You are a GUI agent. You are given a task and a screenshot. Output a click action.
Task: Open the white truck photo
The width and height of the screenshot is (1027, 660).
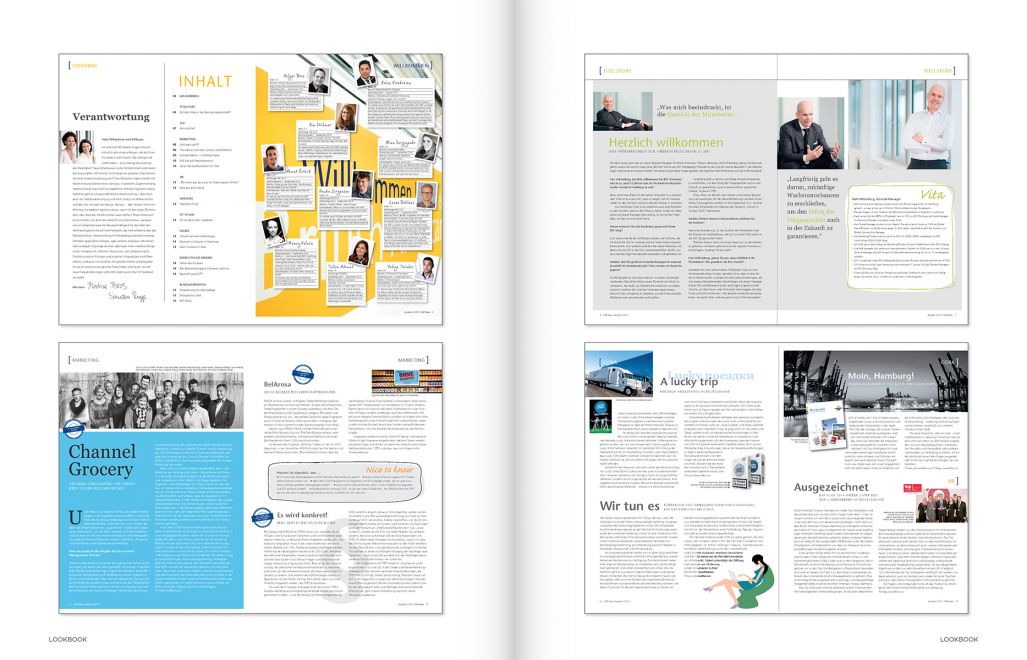point(618,374)
